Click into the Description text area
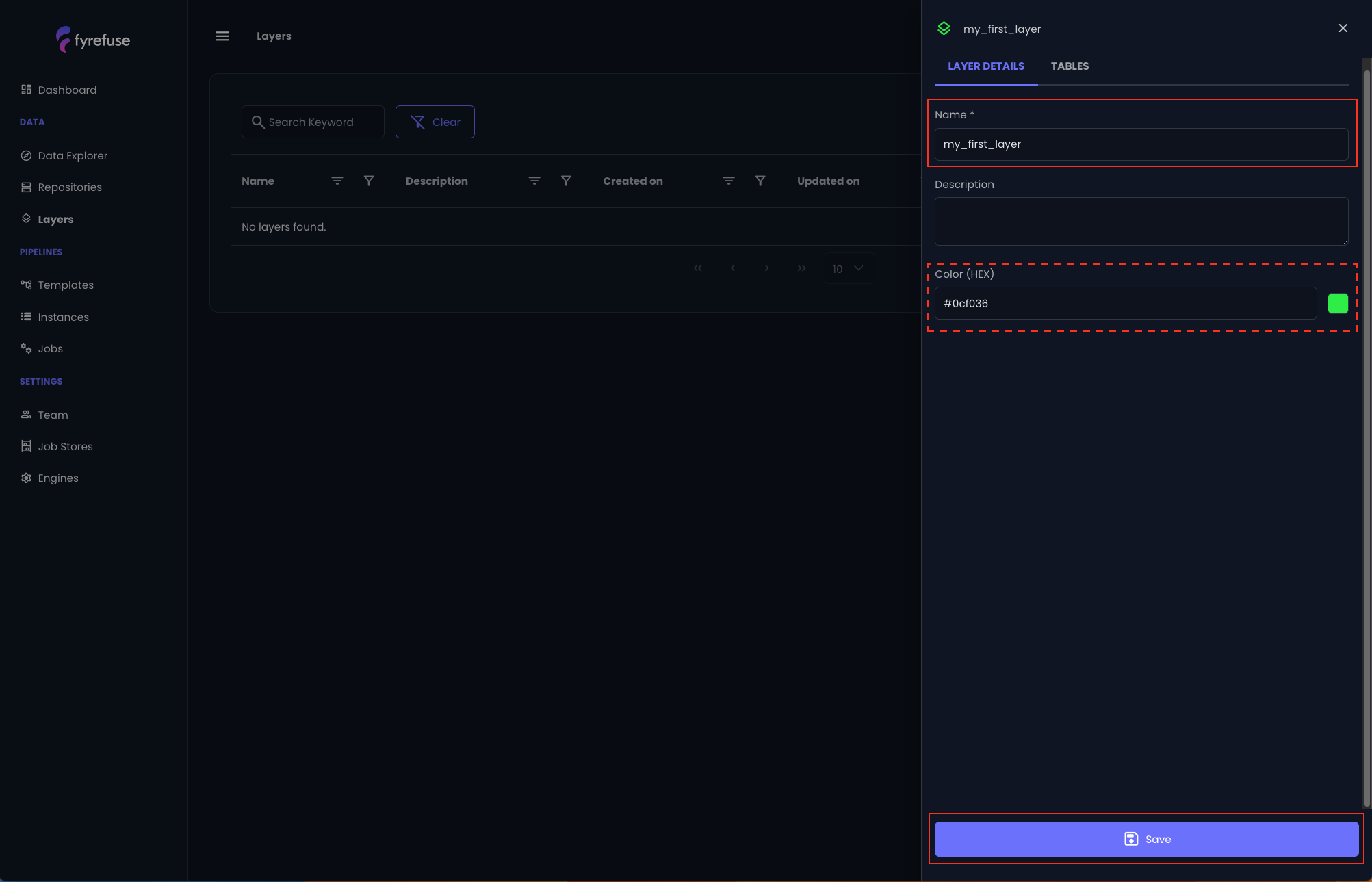Screen dimensions: 1372x882 [x=1141, y=222]
